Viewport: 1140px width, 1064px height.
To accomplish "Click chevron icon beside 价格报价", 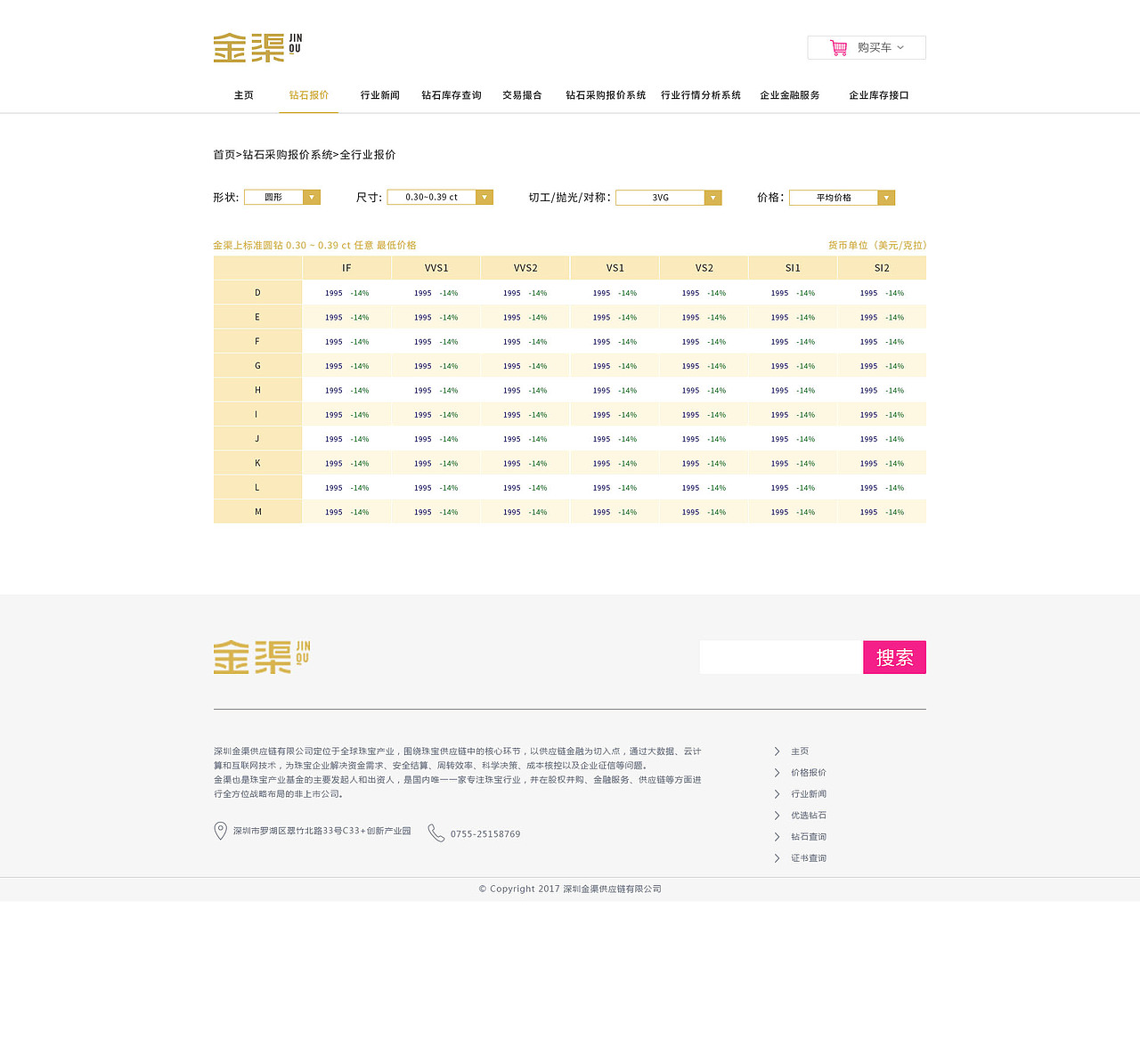I will click(x=777, y=773).
